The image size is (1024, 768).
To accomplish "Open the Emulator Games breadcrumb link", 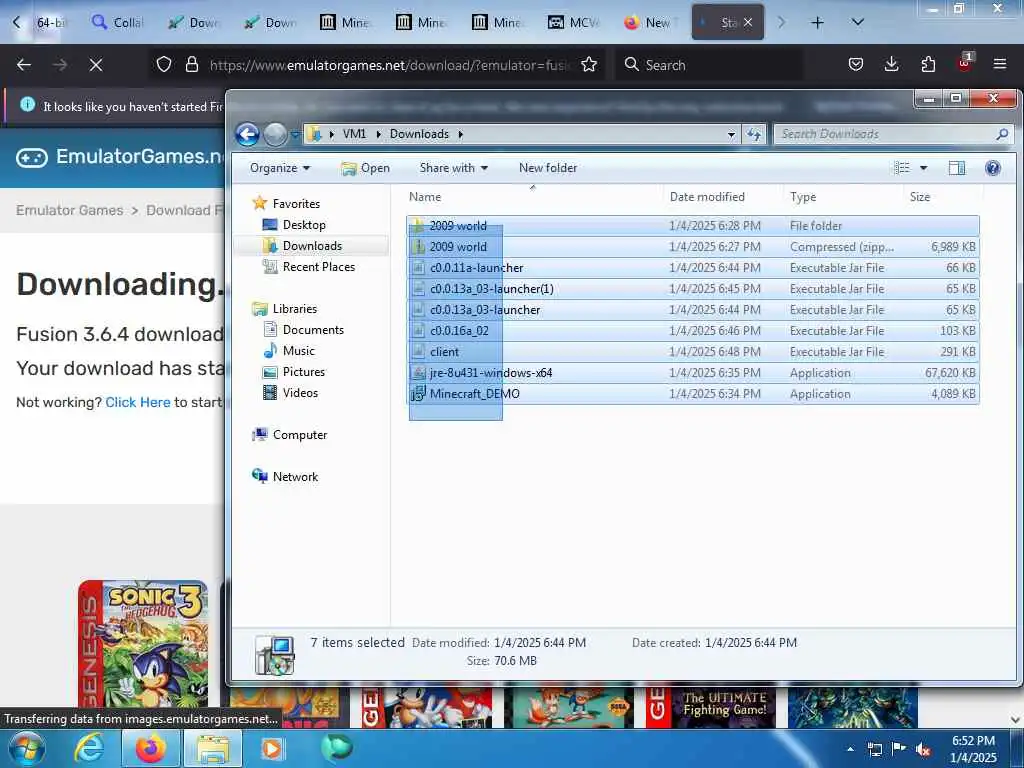I will [70, 210].
